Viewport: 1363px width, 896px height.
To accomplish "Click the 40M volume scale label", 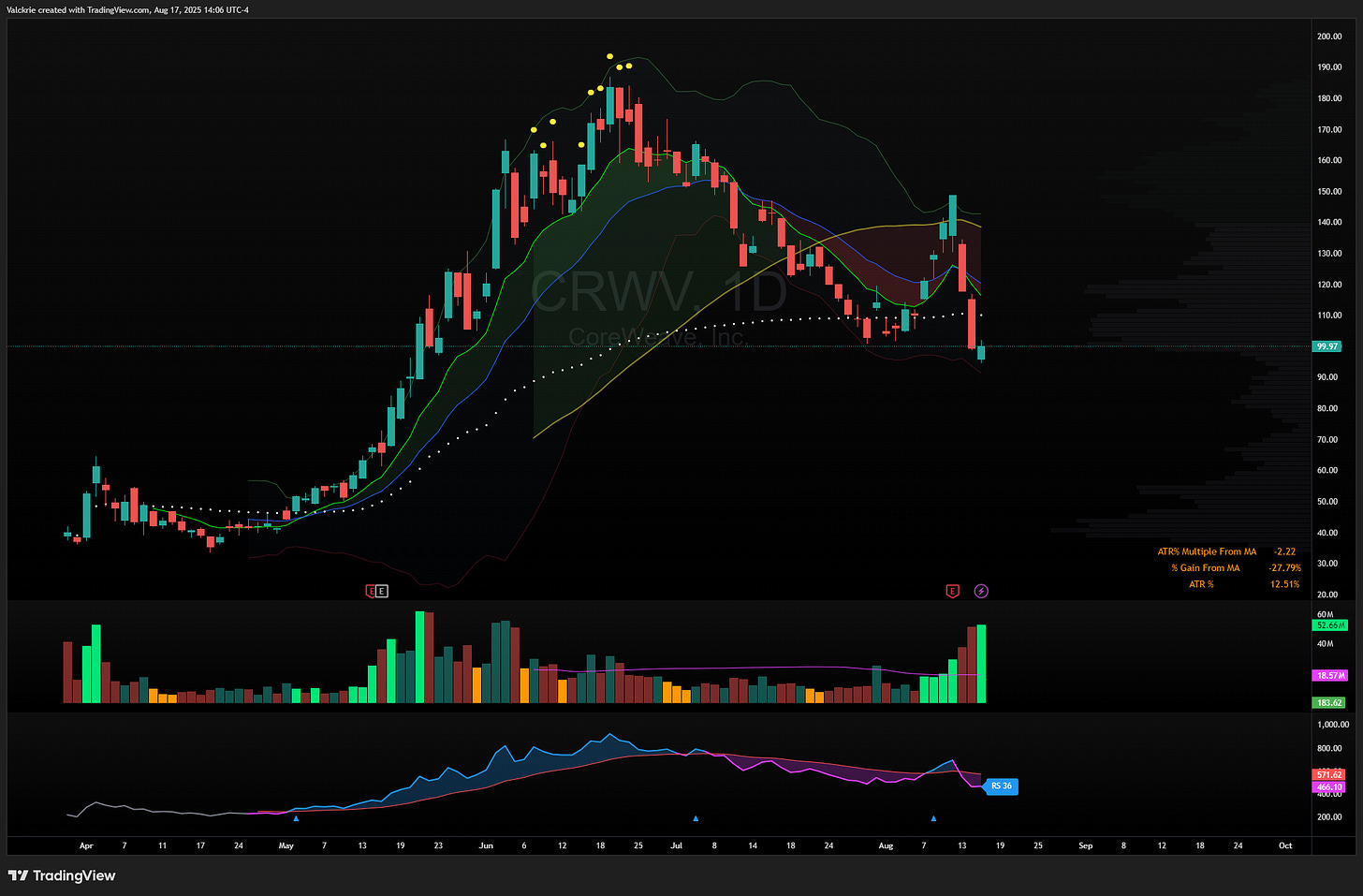I will (x=1325, y=644).
